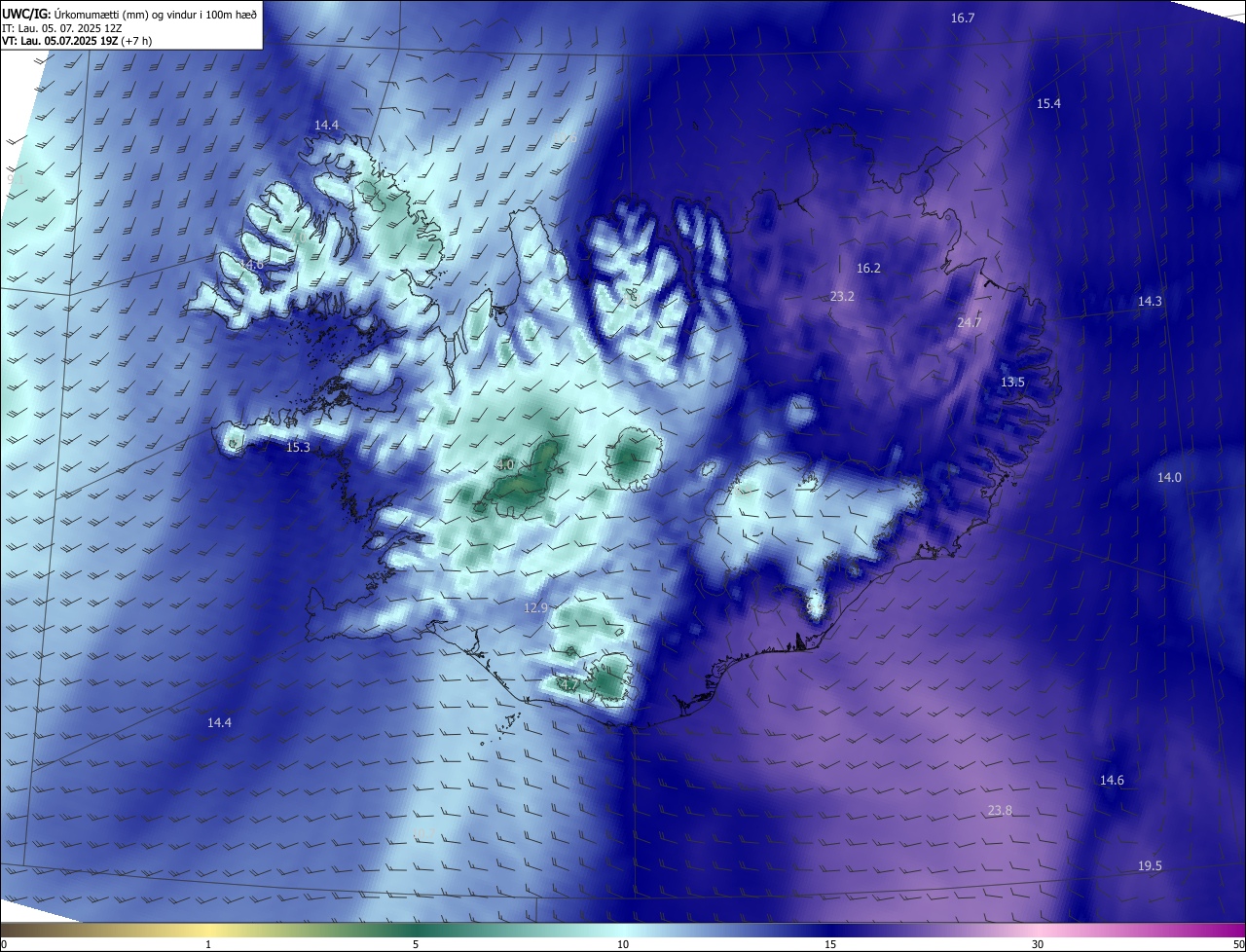Click the 10 tick on the color scale
Screen dimensions: 1246x952
click(x=623, y=944)
